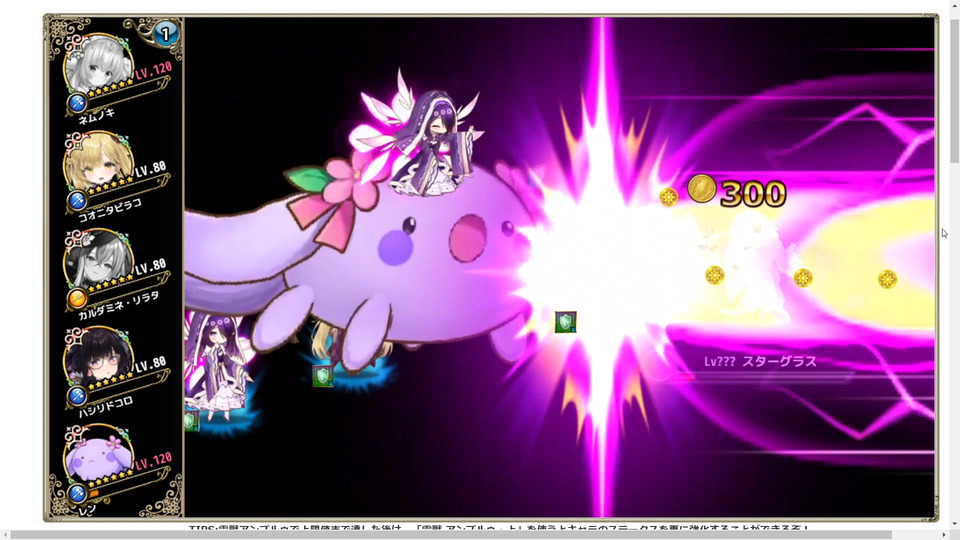Click the orange attribute icon beside カルダミネ・リラタ
Screen dimensions: 960x540
(77, 298)
